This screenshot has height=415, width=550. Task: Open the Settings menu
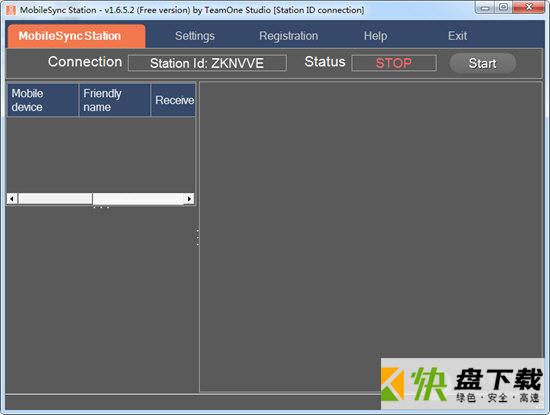pyautogui.click(x=195, y=36)
